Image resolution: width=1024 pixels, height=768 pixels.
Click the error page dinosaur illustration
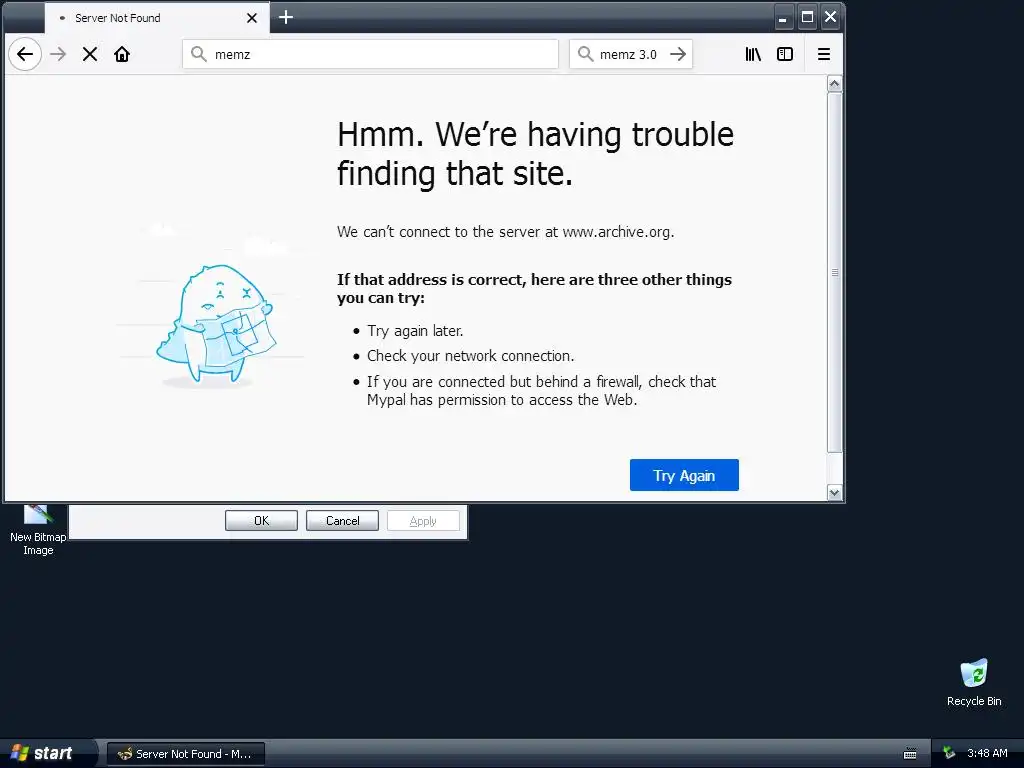(x=217, y=325)
